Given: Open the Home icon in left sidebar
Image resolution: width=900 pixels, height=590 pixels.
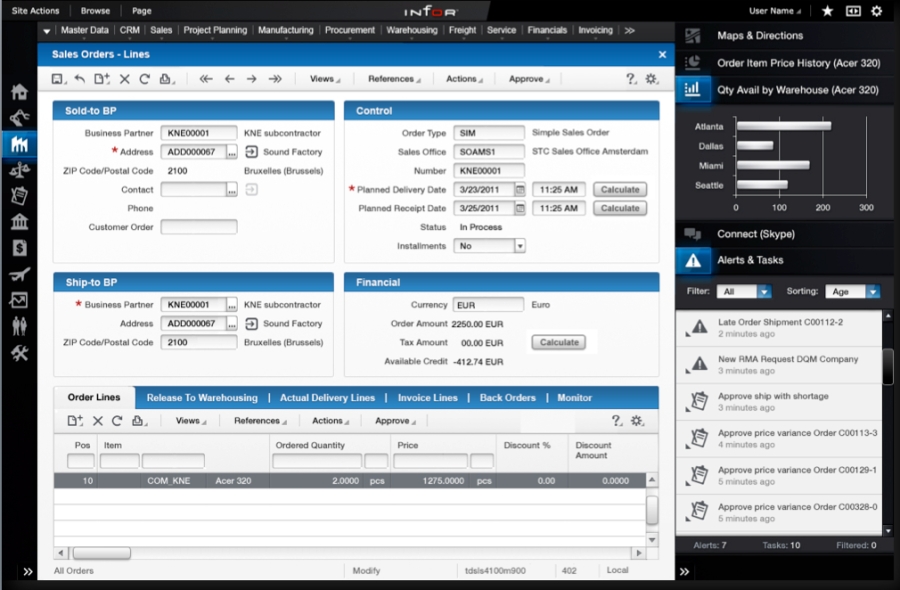Looking at the screenshot, I should tap(19, 92).
